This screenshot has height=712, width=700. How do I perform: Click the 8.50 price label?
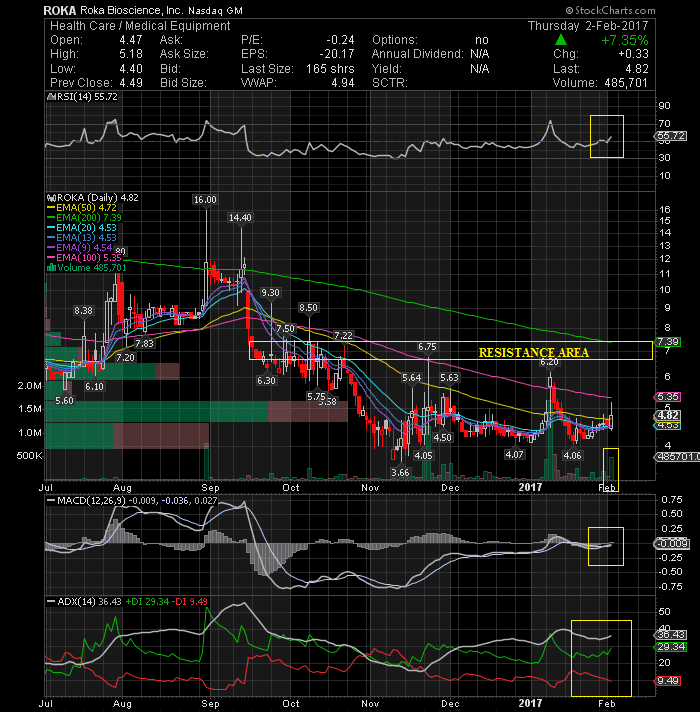(308, 308)
